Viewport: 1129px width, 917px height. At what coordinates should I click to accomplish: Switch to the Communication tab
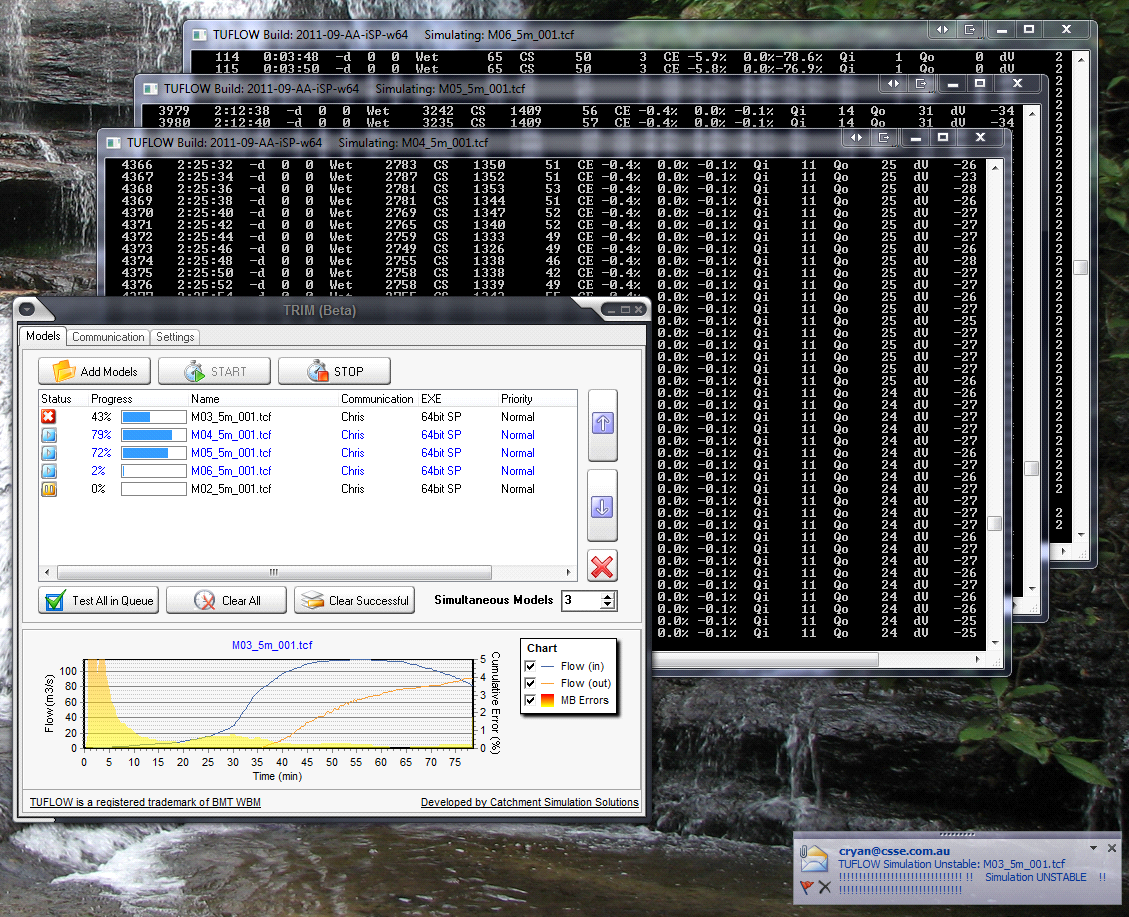pyautogui.click(x=107, y=337)
